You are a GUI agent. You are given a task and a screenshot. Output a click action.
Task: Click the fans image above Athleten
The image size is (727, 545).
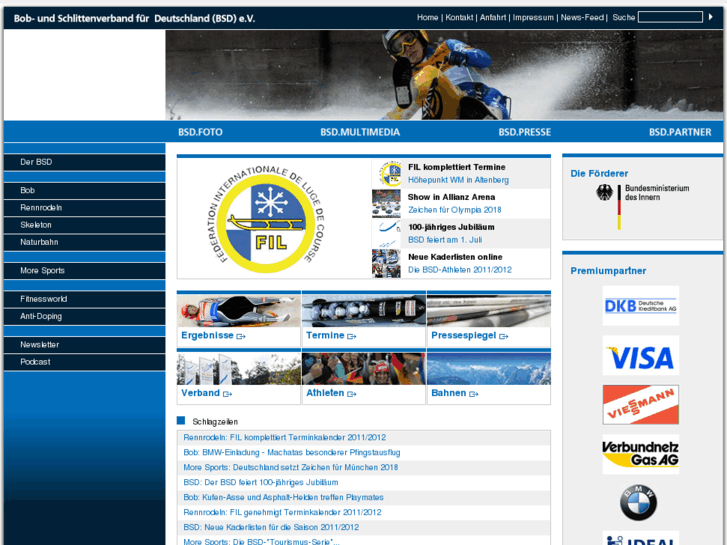pos(364,368)
